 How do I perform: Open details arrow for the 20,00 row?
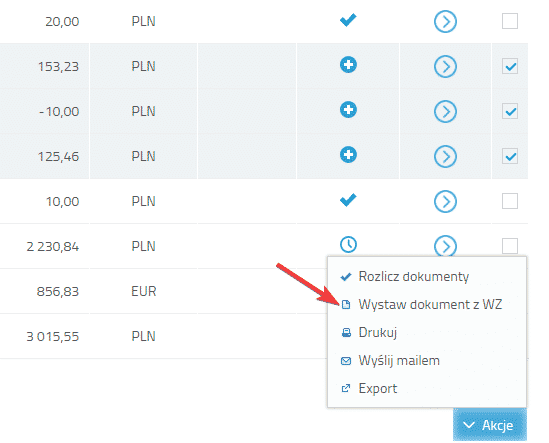coord(445,22)
